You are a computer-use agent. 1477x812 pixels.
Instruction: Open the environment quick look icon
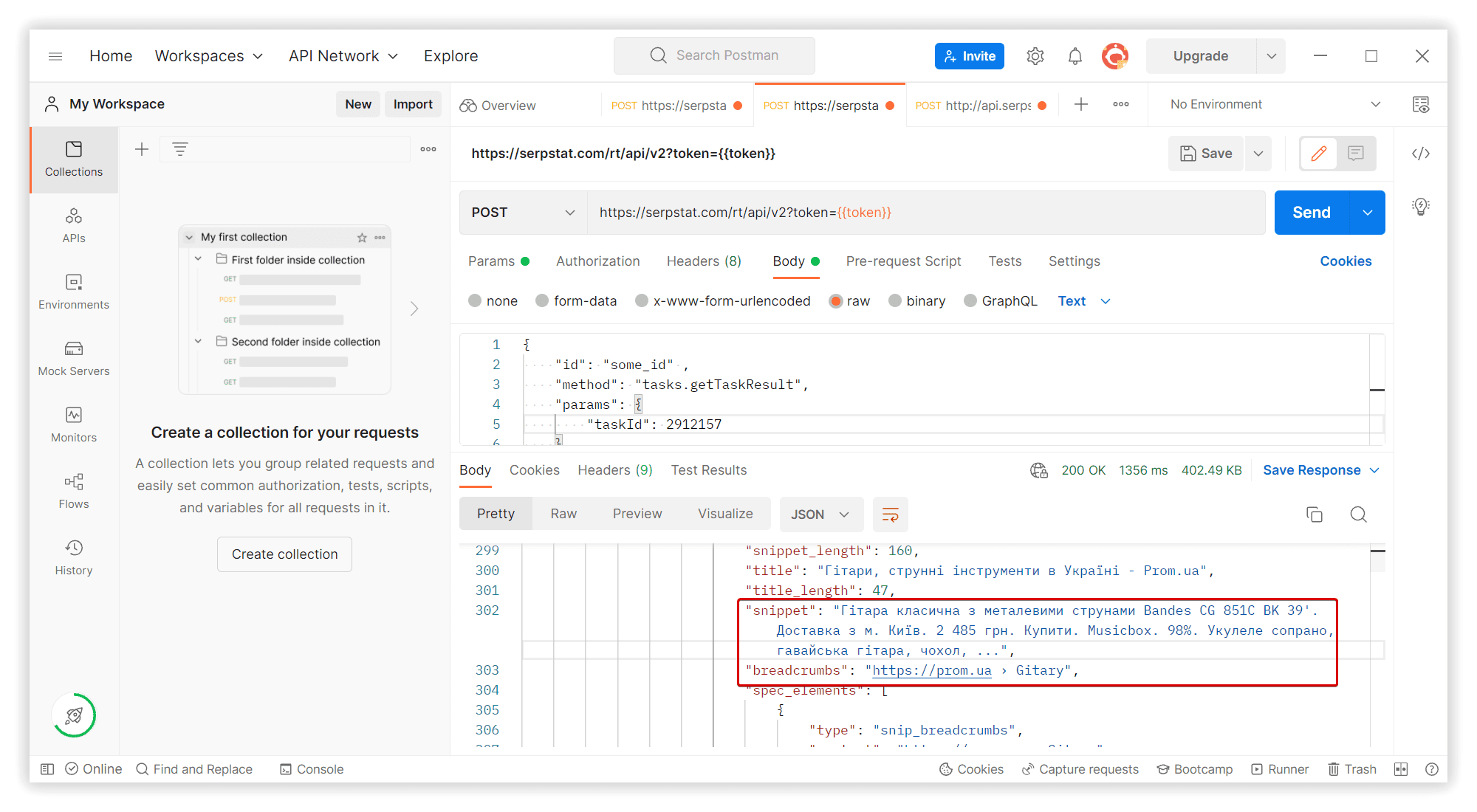pyautogui.click(x=1421, y=105)
